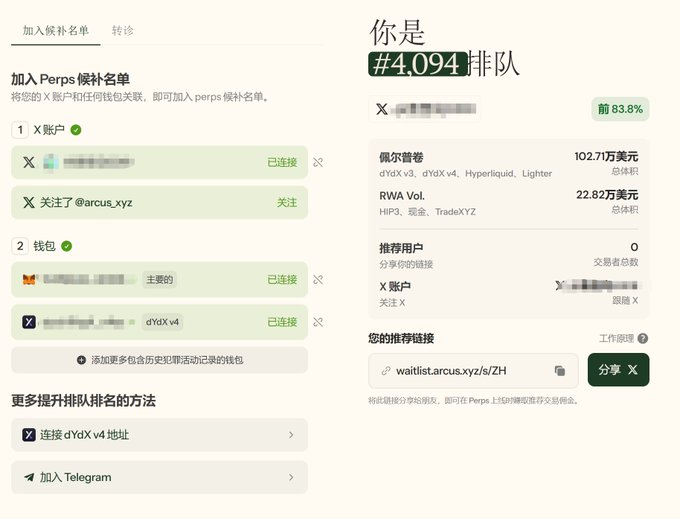The height and width of the screenshot is (519, 680).
Task: Expand the 加入 Telegram chevron
Action: [x=291, y=477]
